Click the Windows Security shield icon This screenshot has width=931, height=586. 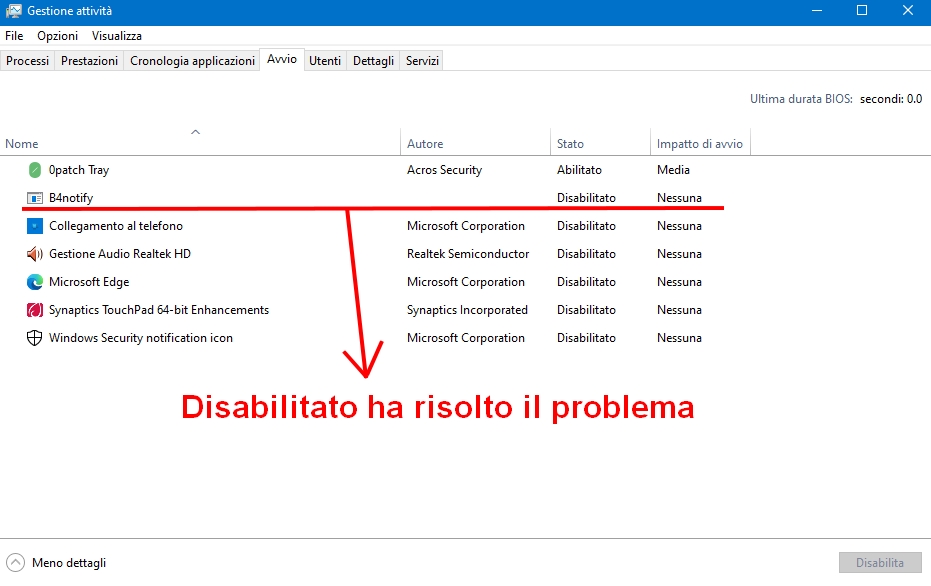(34, 338)
